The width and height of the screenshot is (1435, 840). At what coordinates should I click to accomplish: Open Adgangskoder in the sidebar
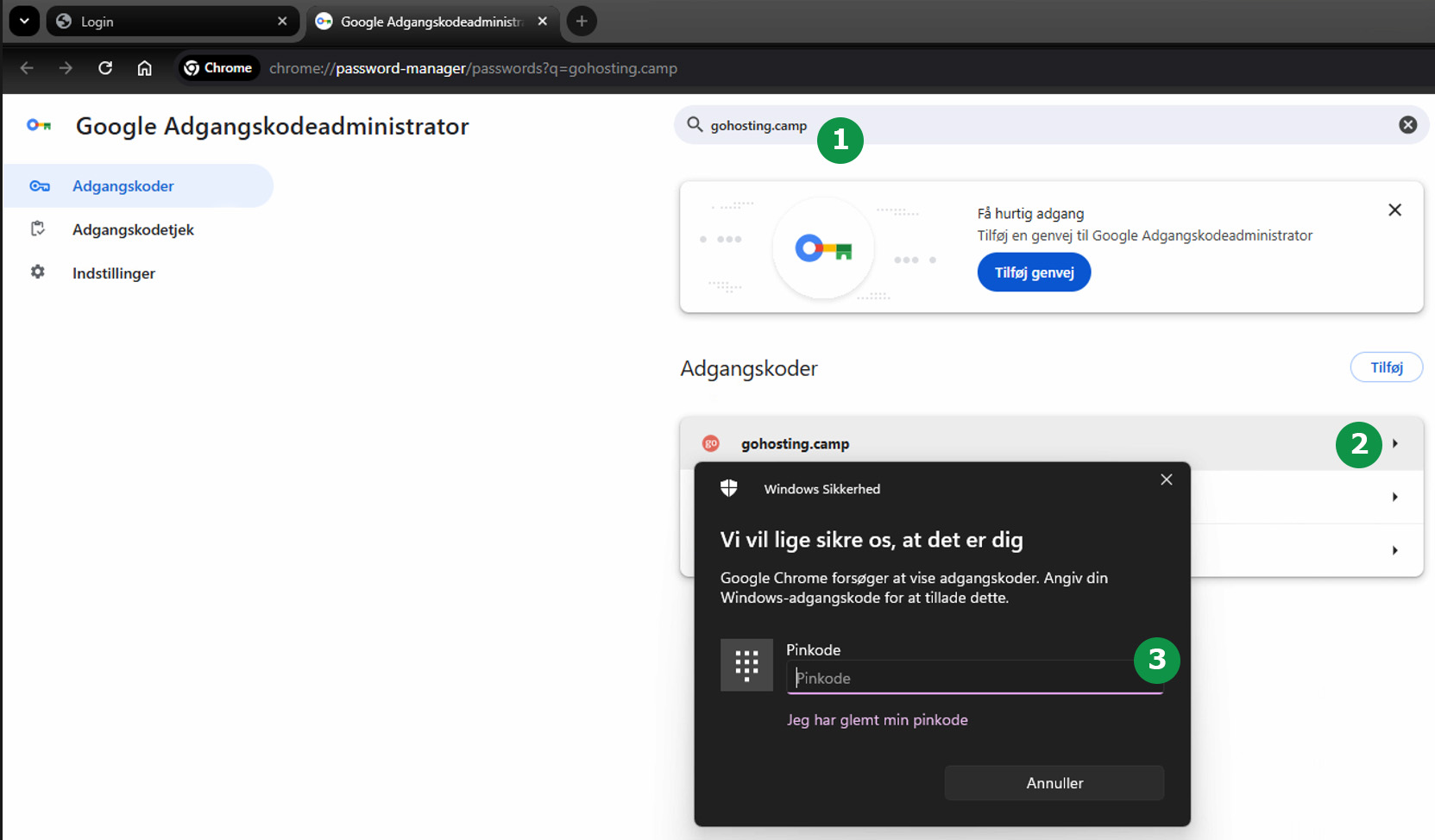pos(123,186)
